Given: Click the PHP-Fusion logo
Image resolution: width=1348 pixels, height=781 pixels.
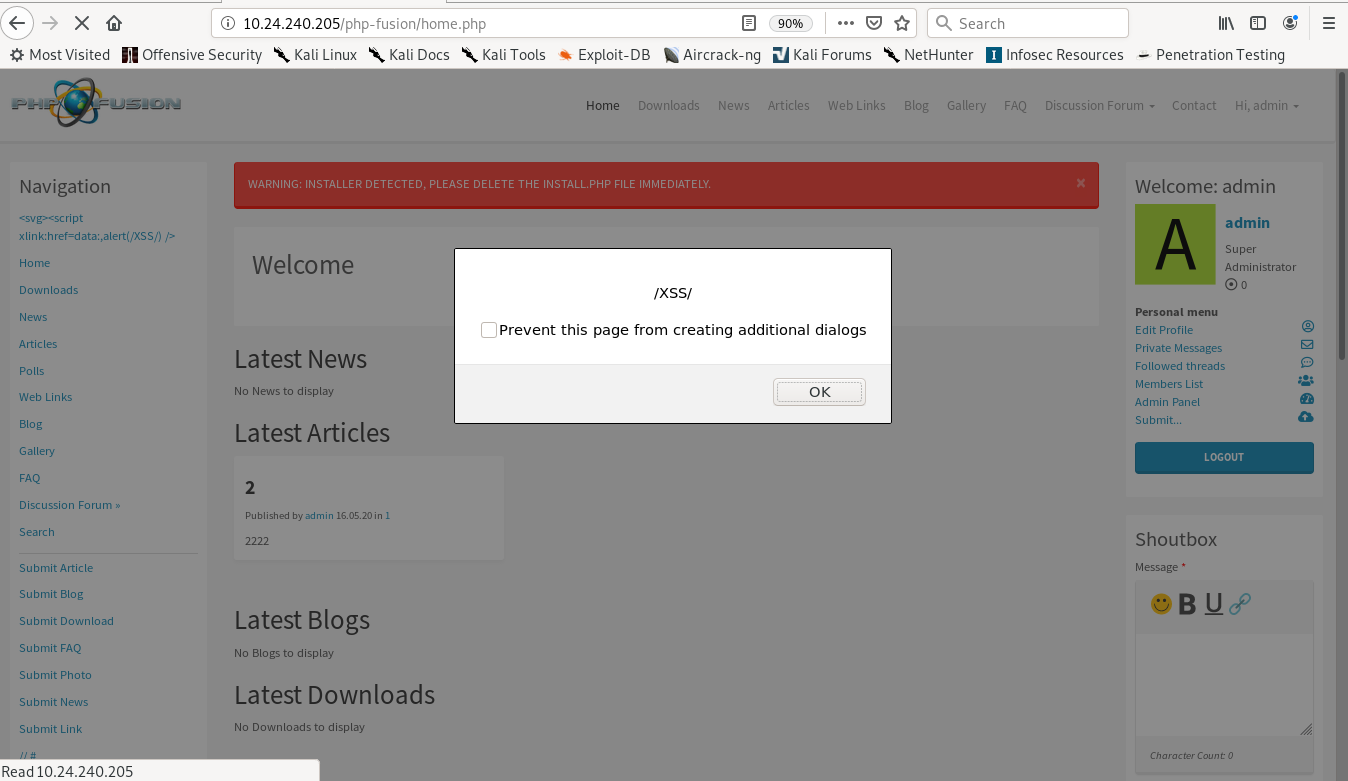Looking at the screenshot, I should click(x=96, y=104).
